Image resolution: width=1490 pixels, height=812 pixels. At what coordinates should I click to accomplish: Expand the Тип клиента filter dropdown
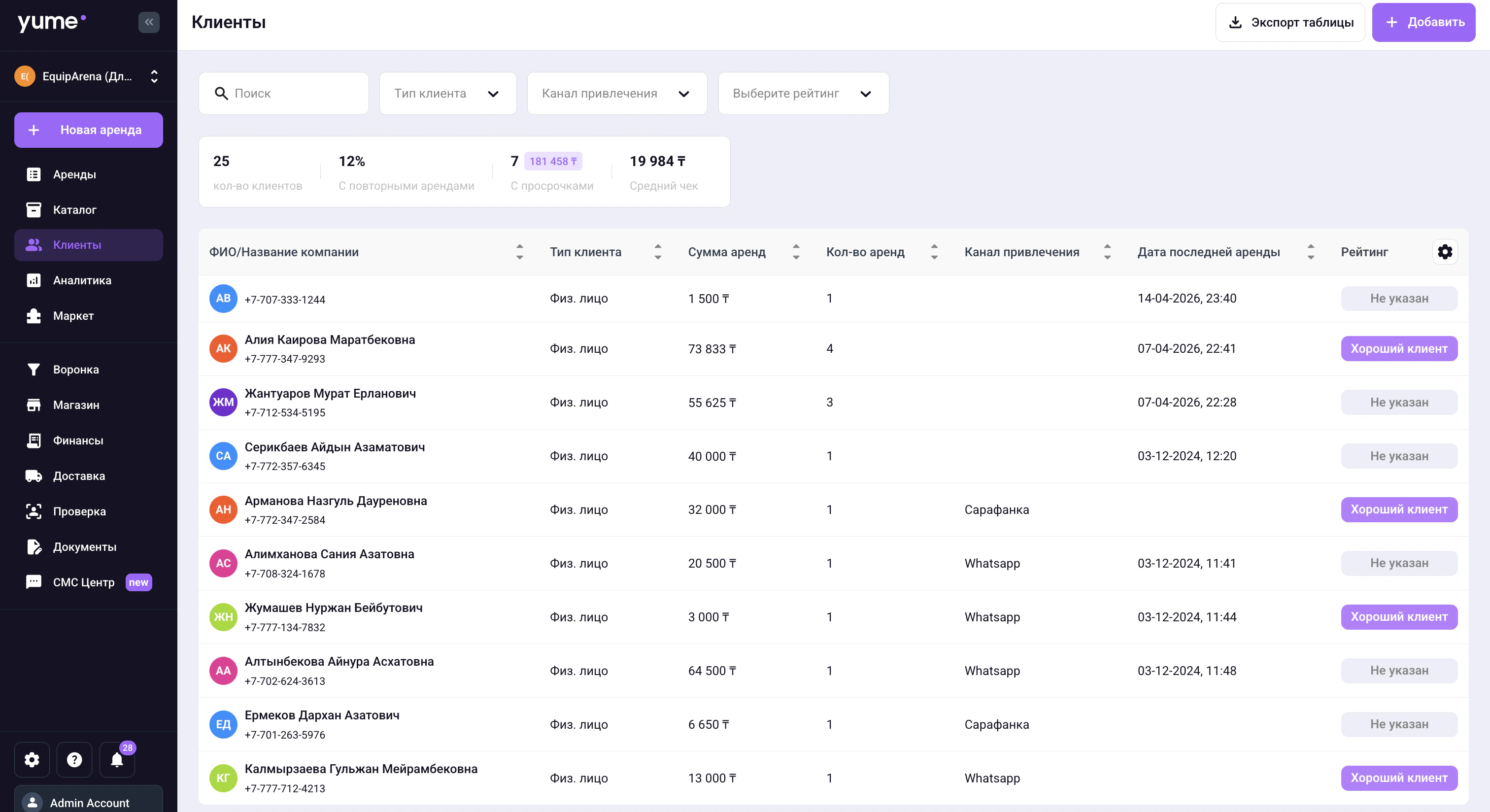pos(447,94)
